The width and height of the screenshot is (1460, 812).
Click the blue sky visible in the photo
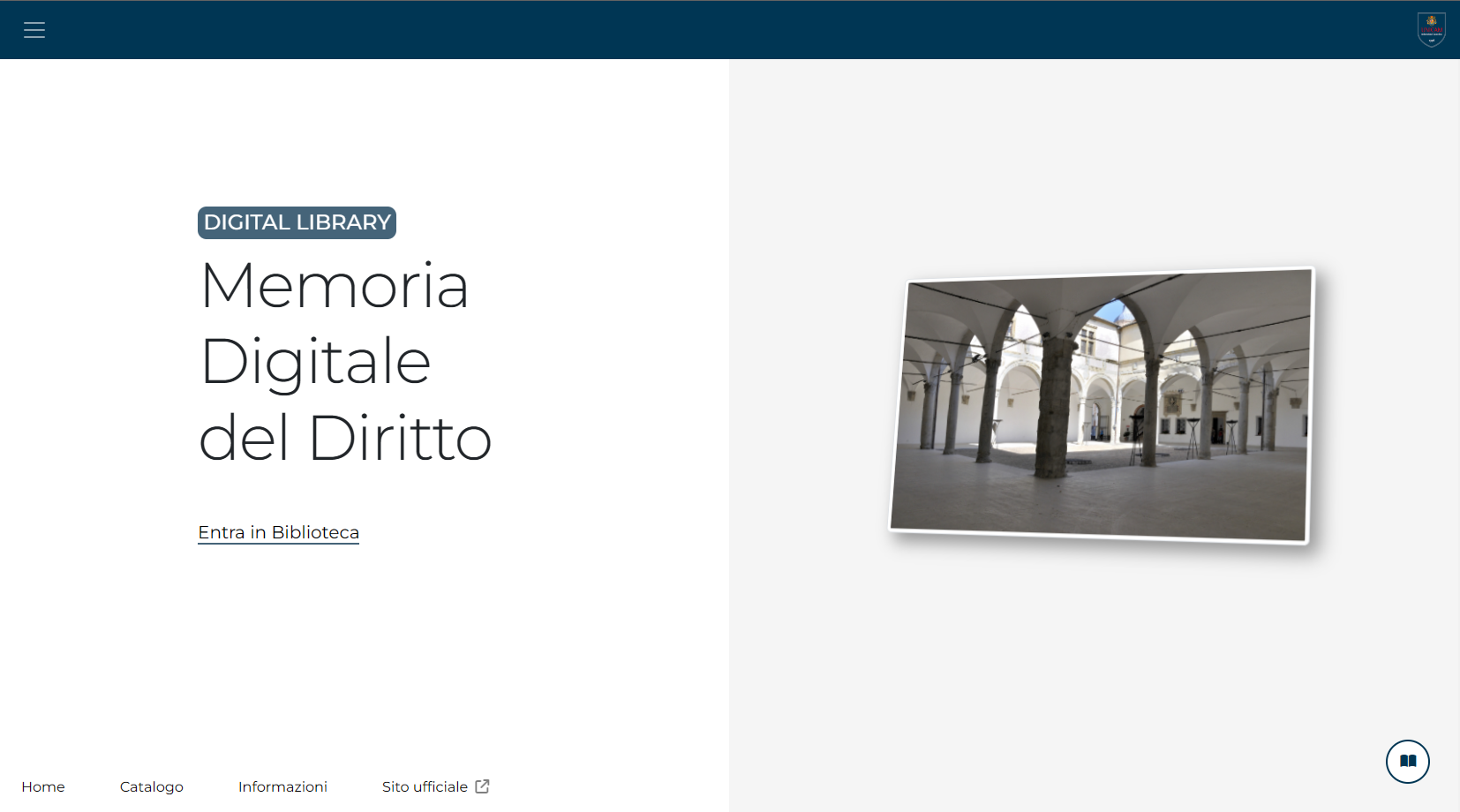pos(1115,312)
